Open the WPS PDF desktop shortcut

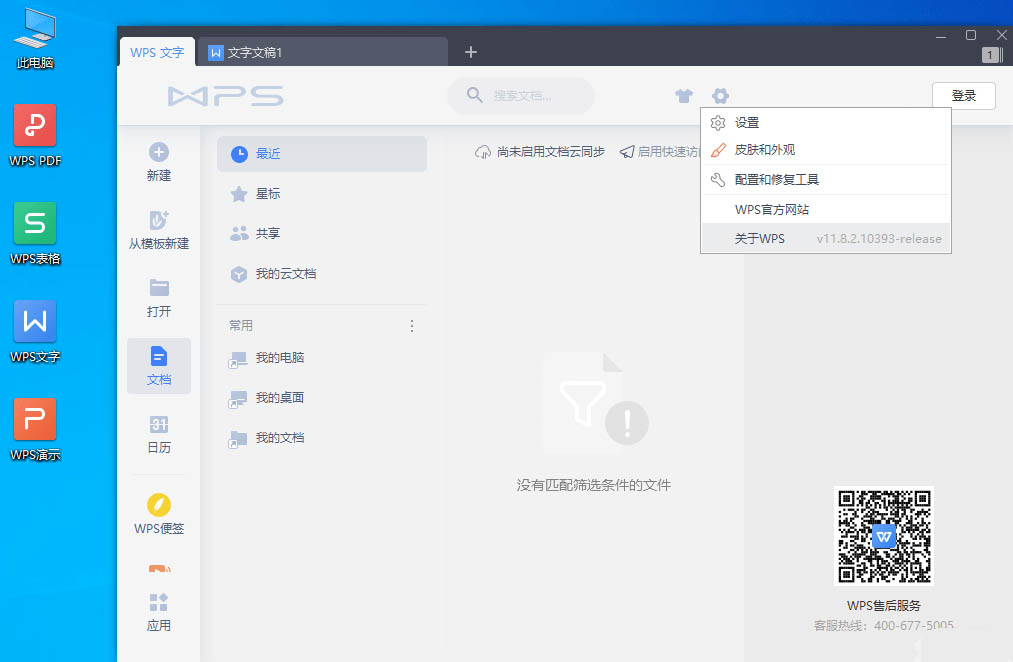[35, 136]
